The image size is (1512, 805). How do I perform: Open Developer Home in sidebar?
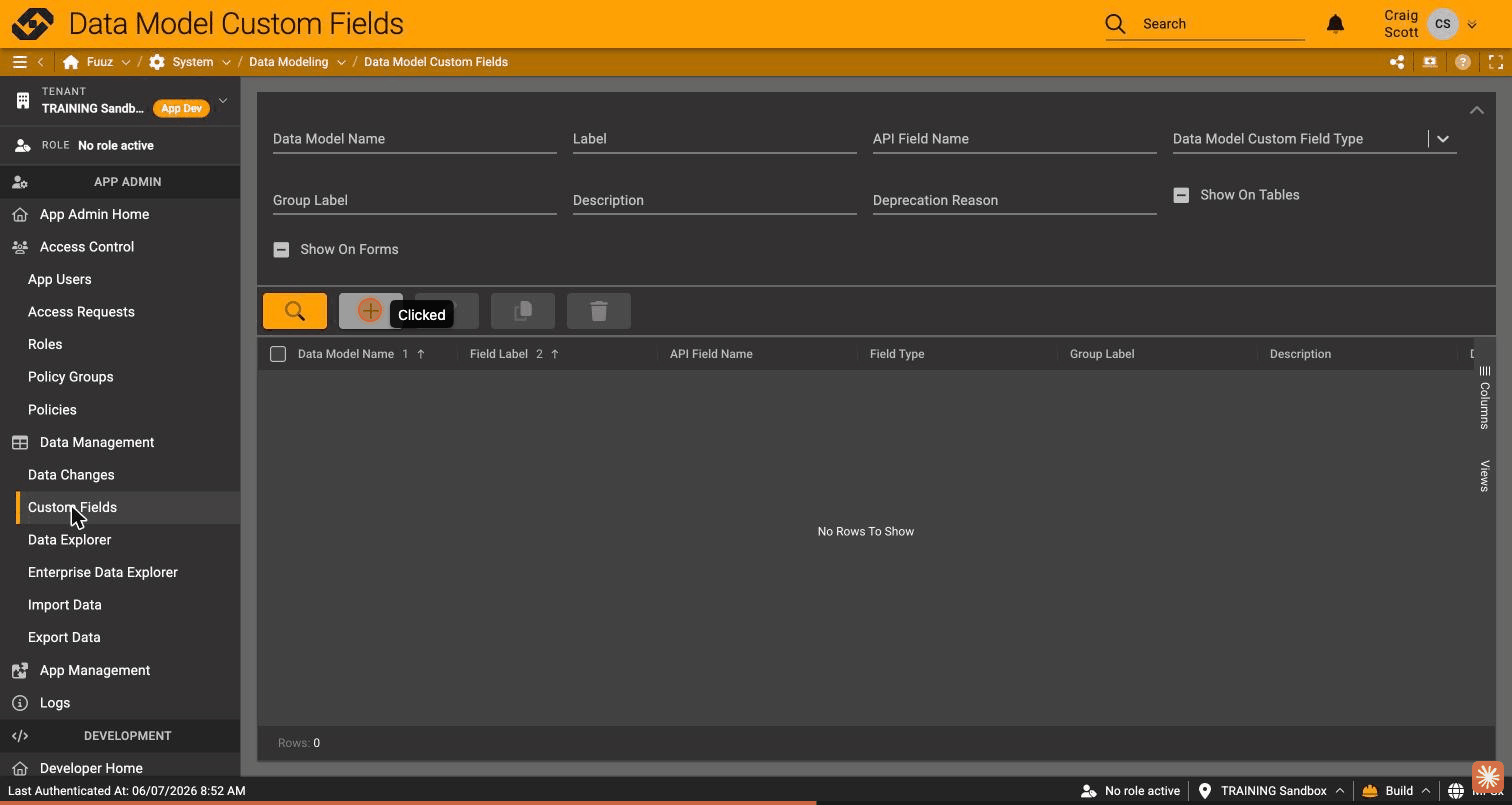click(91, 768)
